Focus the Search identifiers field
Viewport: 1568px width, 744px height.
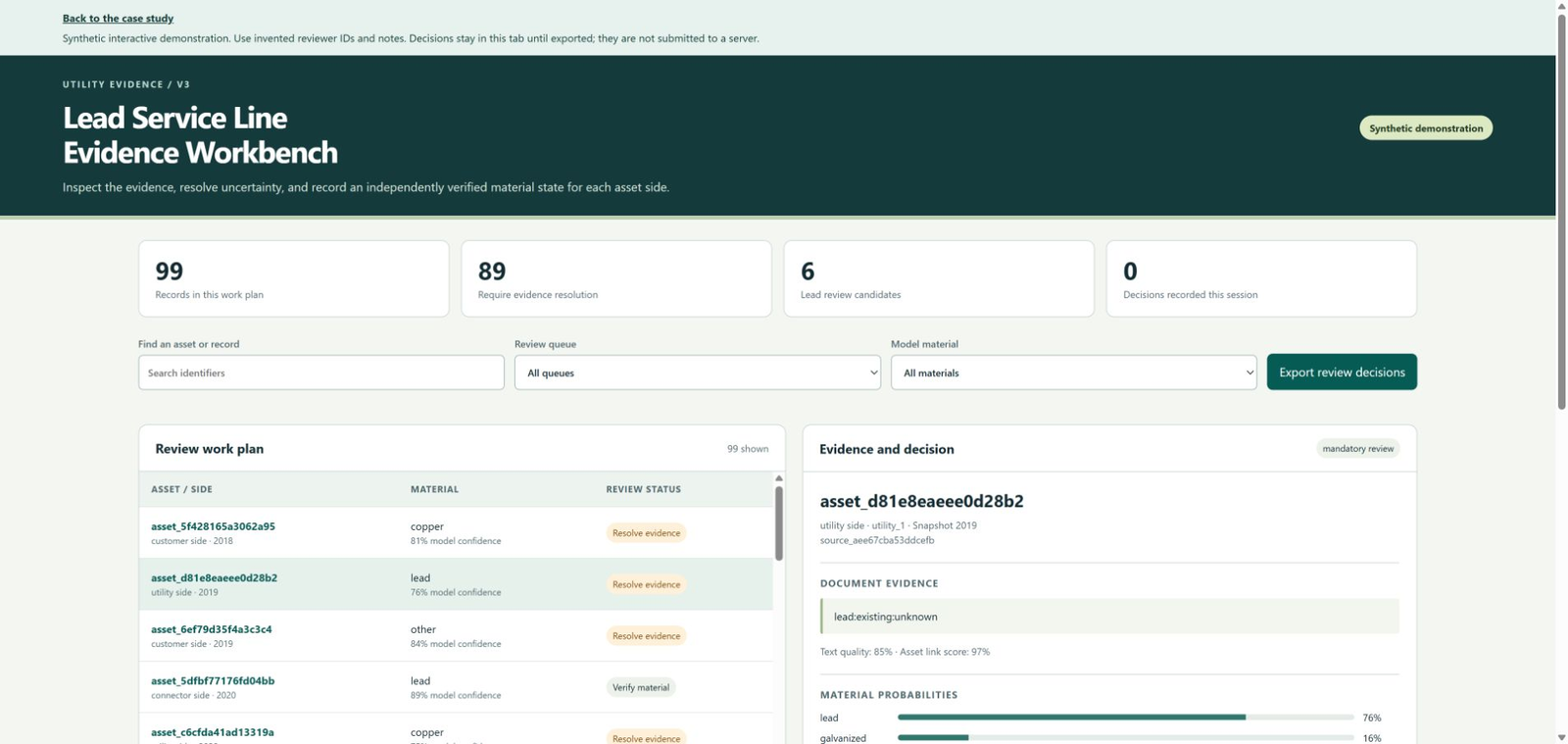pos(321,372)
